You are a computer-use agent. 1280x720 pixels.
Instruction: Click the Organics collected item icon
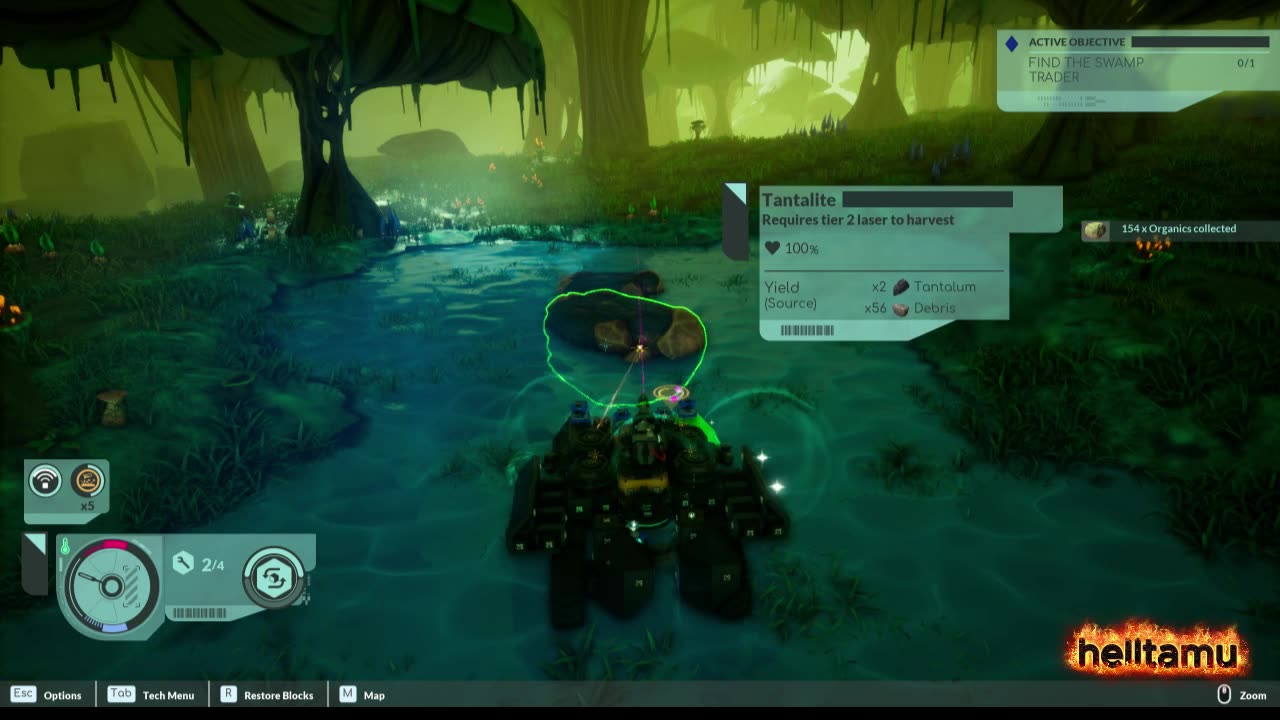(1096, 230)
